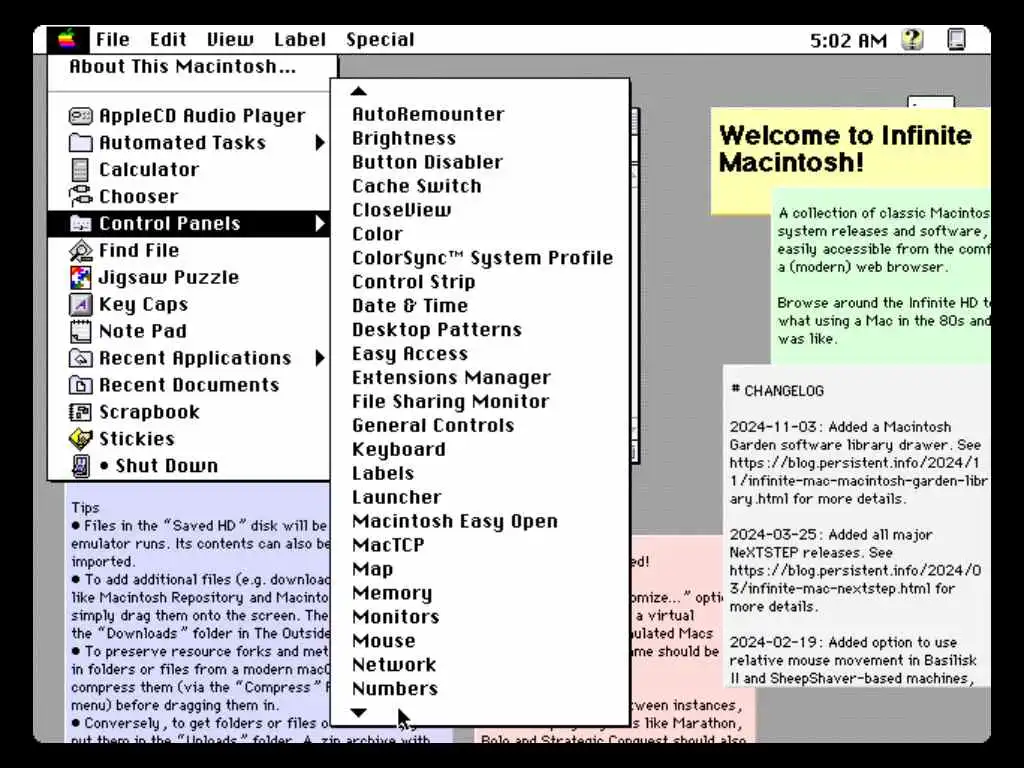Open the Color control panel
The image size is (1024, 768).
coord(377,234)
